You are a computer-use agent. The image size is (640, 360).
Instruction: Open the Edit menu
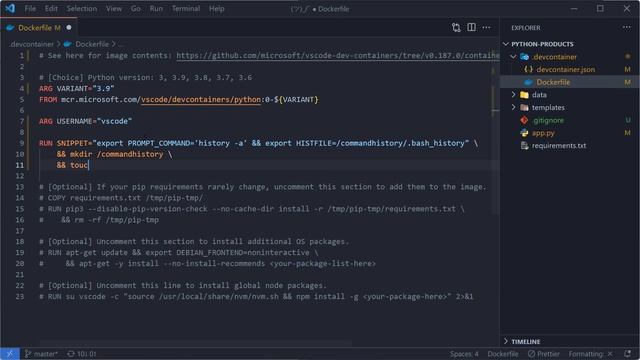point(51,9)
